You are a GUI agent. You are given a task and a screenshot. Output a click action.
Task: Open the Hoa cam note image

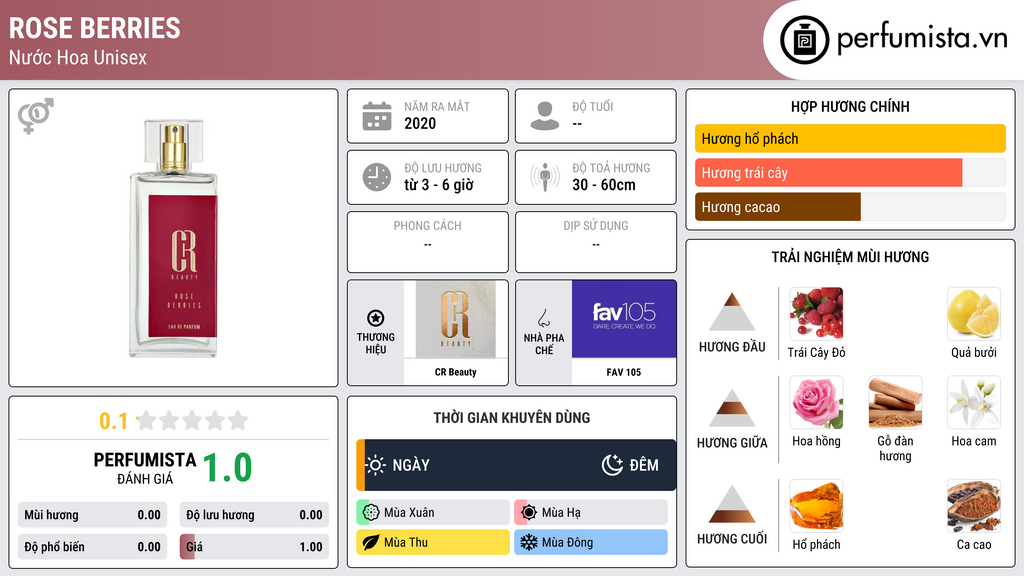974,402
